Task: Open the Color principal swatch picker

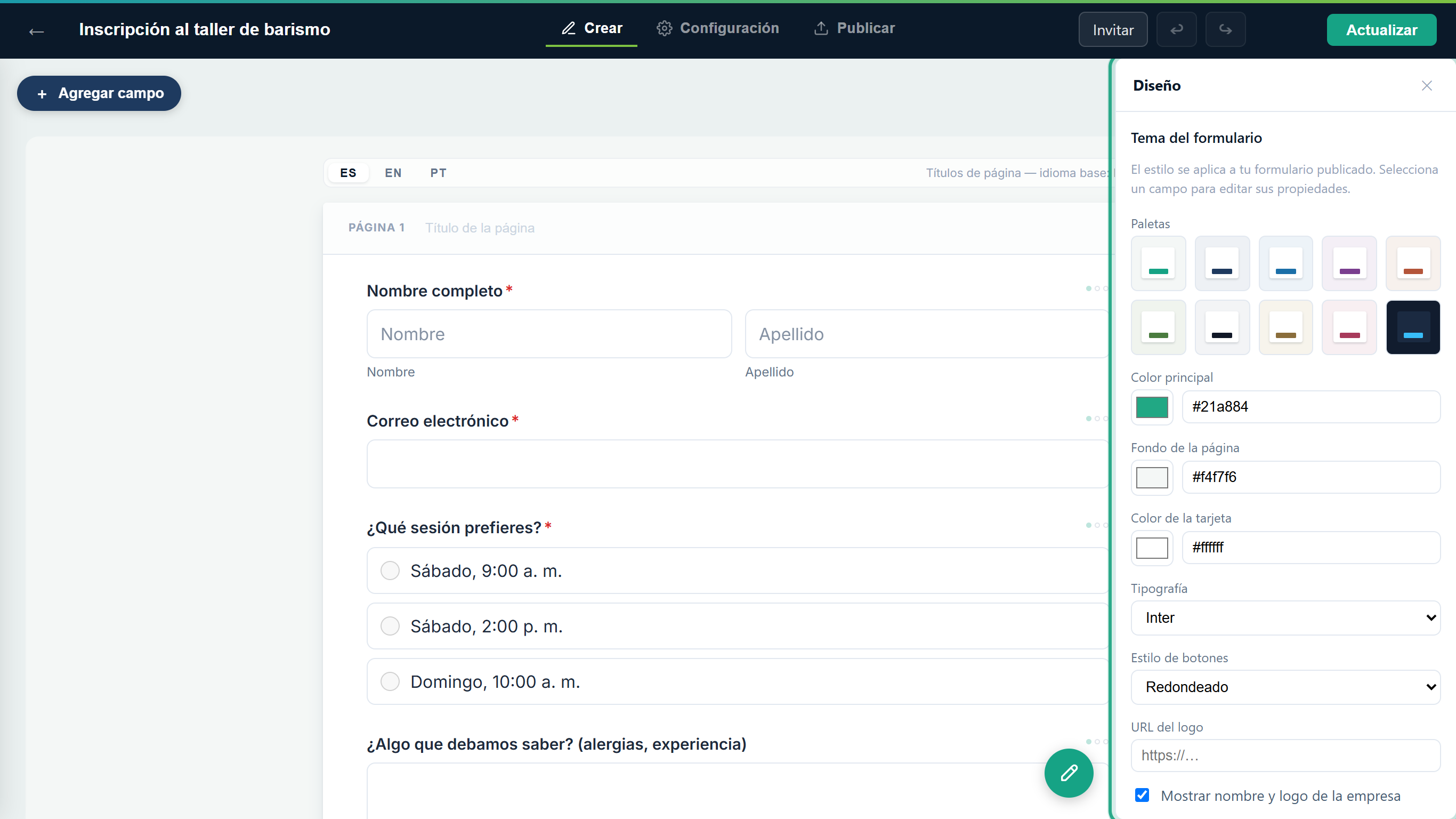Action: (1152, 407)
